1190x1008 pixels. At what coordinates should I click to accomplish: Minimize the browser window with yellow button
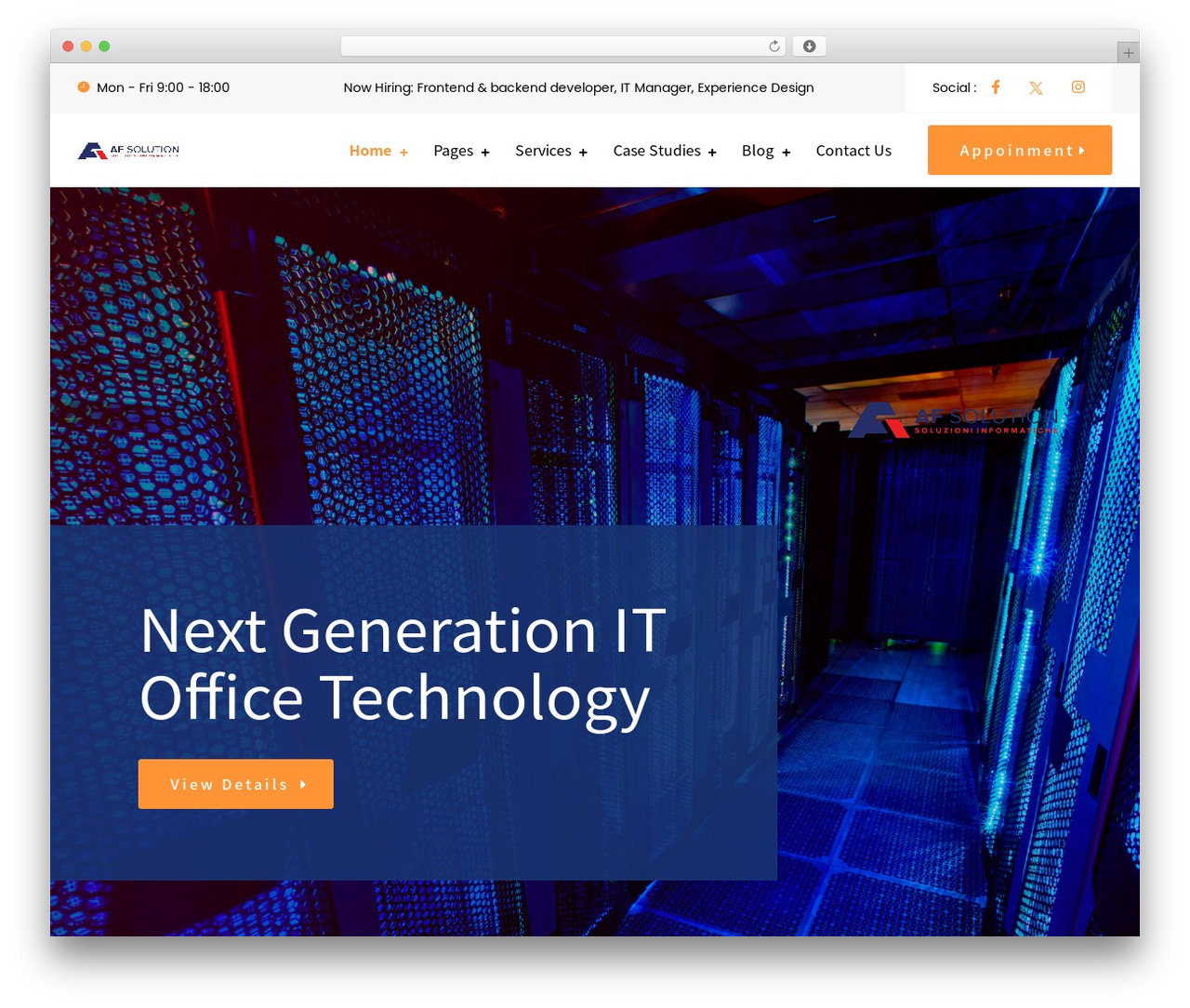point(86,46)
